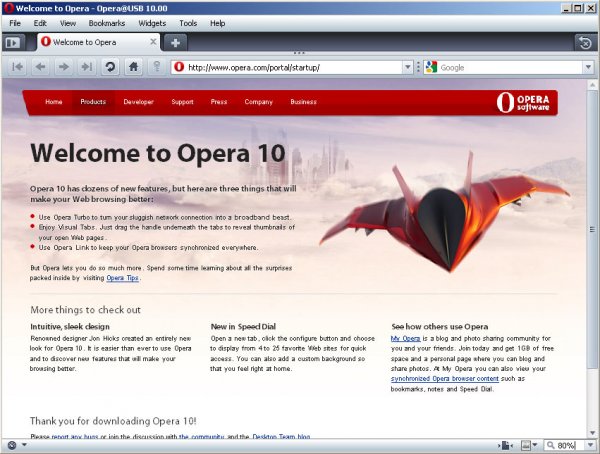The height and width of the screenshot is (454, 600).
Task: Click the page scrollbar down arrow
Action: tap(592, 433)
